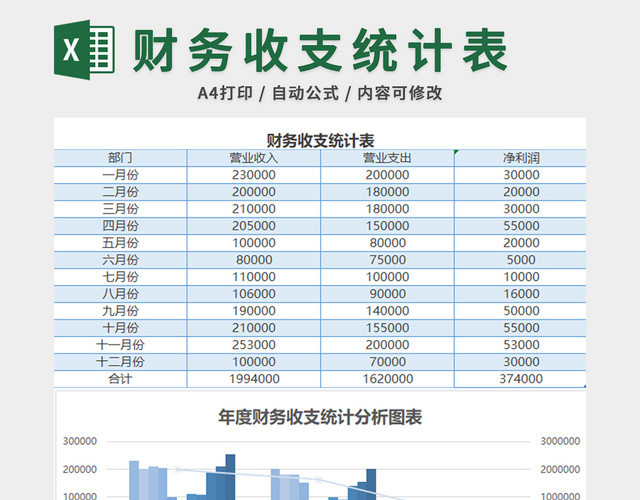Image resolution: width=640 pixels, height=500 pixels.
Task: Click the 253000 income cell for 十一月份
Action: (x=253, y=345)
